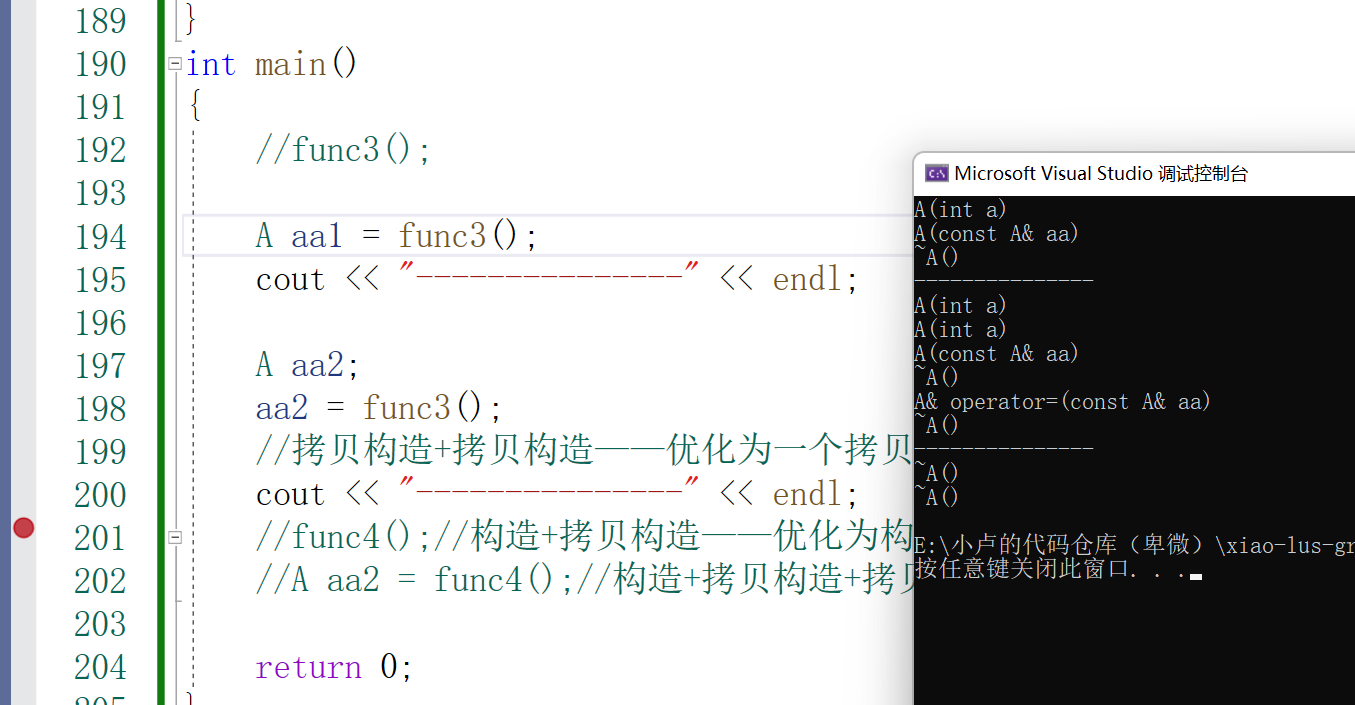Place cursor on 'A aa1 = func3();' line
This screenshot has width=1355, height=705.
point(397,236)
